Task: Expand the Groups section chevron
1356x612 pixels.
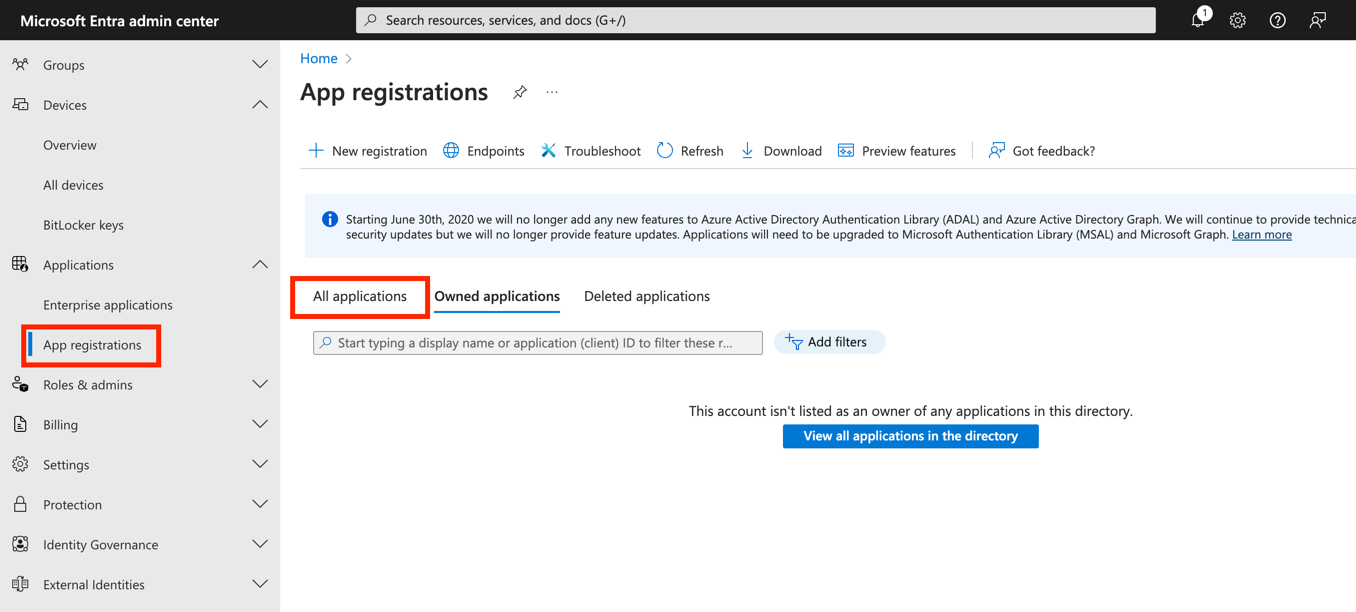Action: click(260, 65)
